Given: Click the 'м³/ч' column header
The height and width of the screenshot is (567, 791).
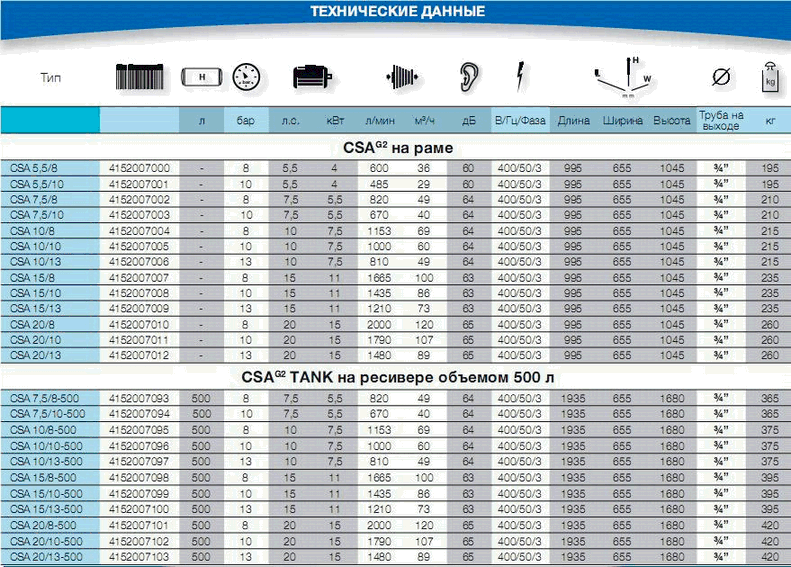Looking at the screenshot, I should click(424, 121).
